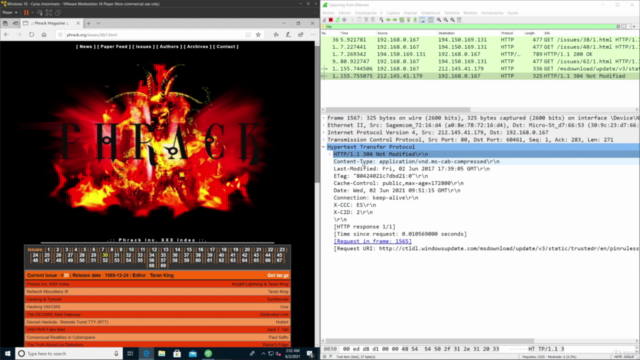This screenshot has height=360, width=640.
Task: Open File Explorer from taskbar
Action: pos(162,353)
